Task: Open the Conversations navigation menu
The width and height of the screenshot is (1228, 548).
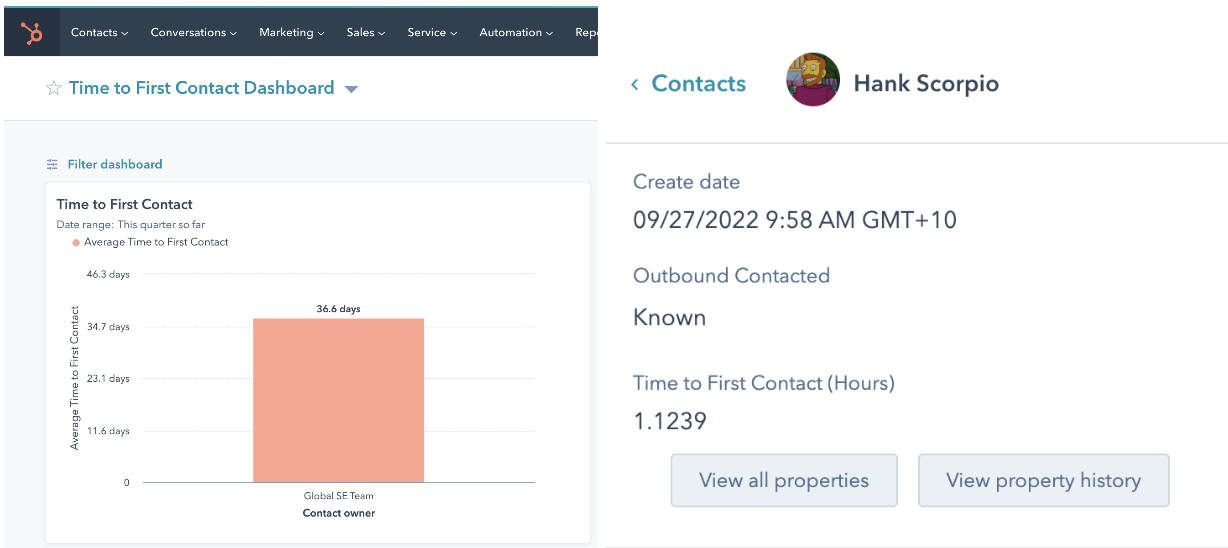Action: pos(193,33)
